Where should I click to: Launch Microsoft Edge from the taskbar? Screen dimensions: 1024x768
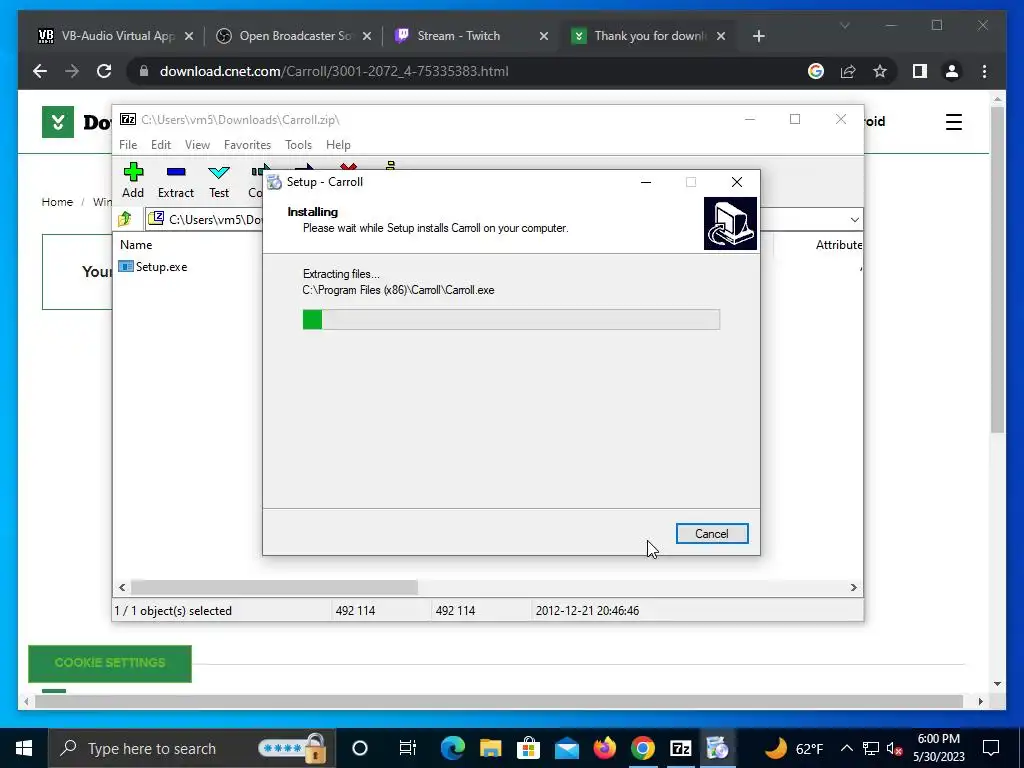point(452,748)
